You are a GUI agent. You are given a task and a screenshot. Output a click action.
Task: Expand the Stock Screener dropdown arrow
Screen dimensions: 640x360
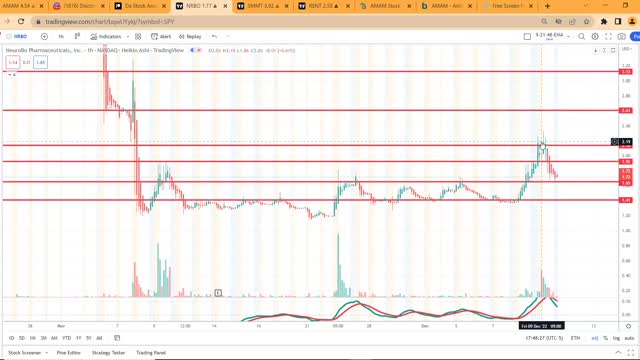click(x=47, y=353)
